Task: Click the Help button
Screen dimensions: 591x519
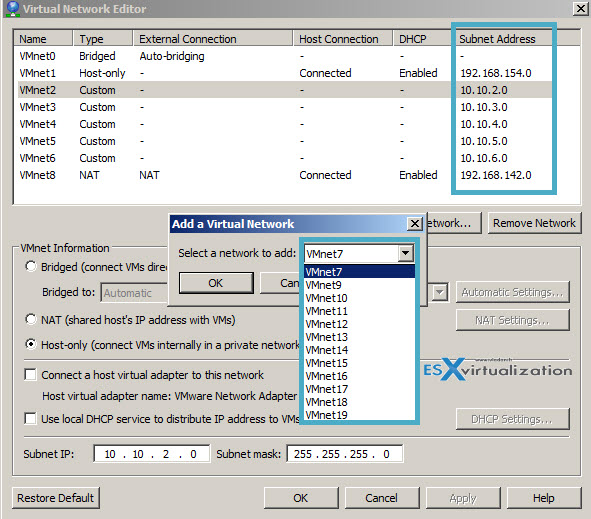Action: click(544, 498)
